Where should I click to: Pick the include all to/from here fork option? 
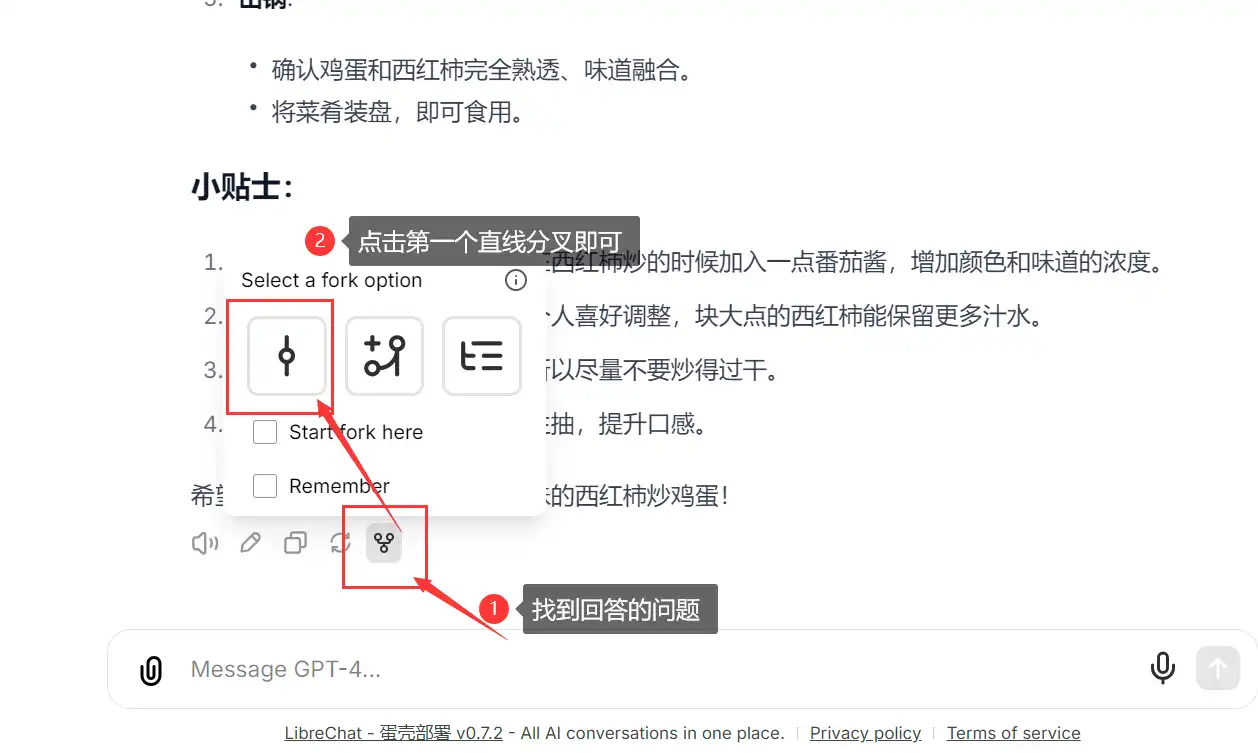[x=482, y=356]
